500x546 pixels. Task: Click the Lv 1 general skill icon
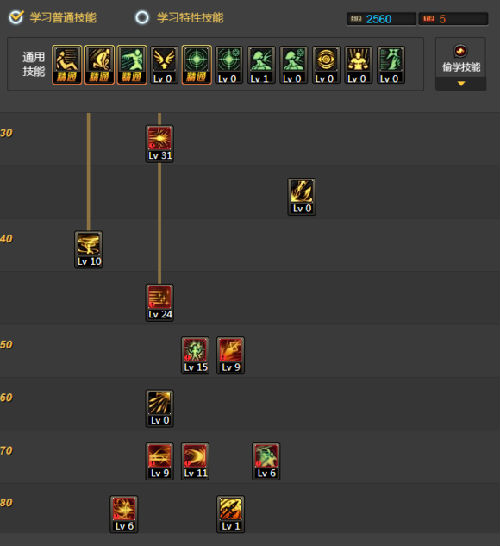click(x=261, y=65)
